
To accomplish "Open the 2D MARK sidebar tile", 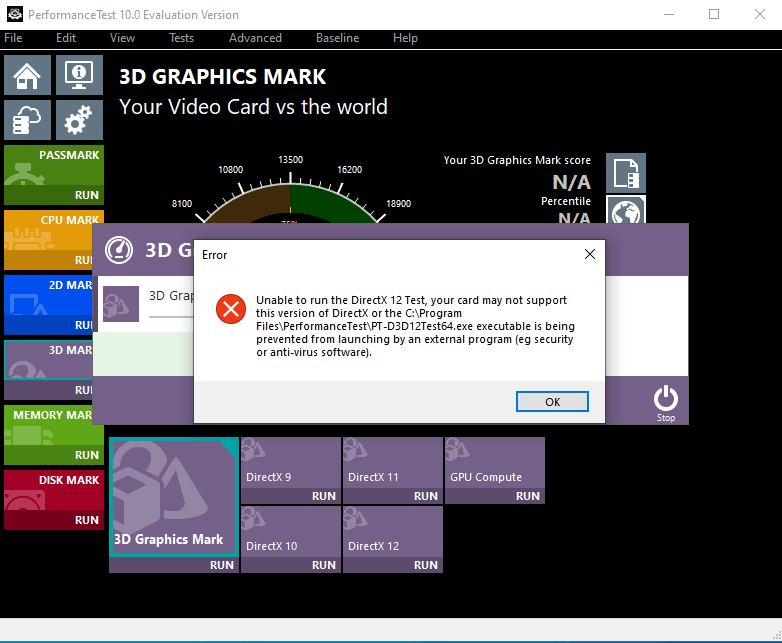I will pos(48,295).
